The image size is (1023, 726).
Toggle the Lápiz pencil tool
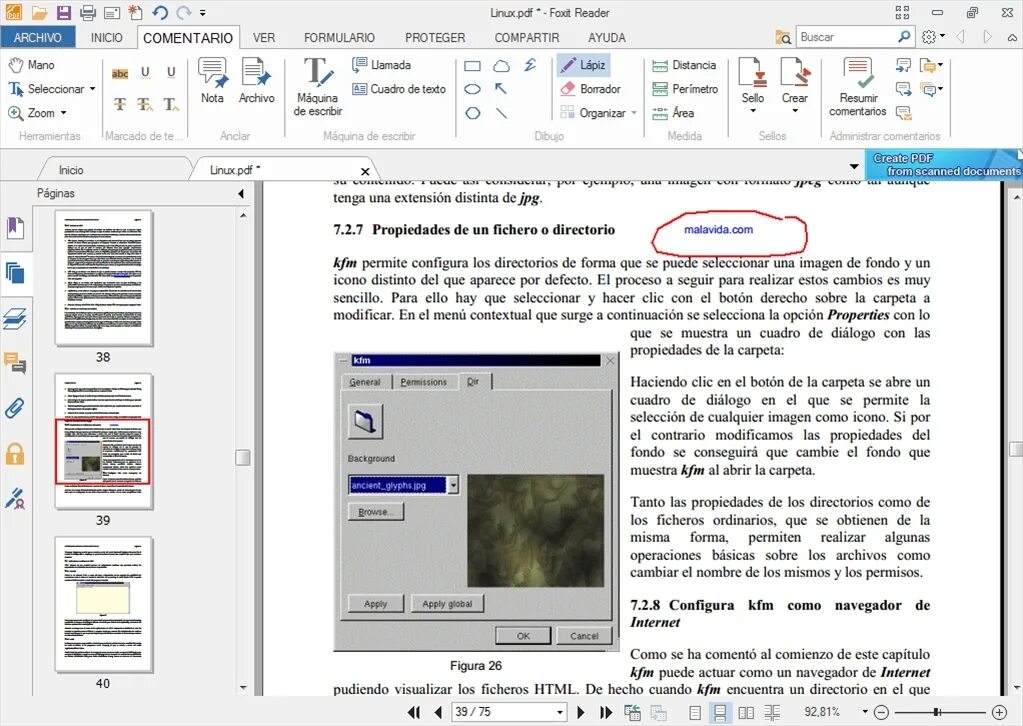(583, 65)
